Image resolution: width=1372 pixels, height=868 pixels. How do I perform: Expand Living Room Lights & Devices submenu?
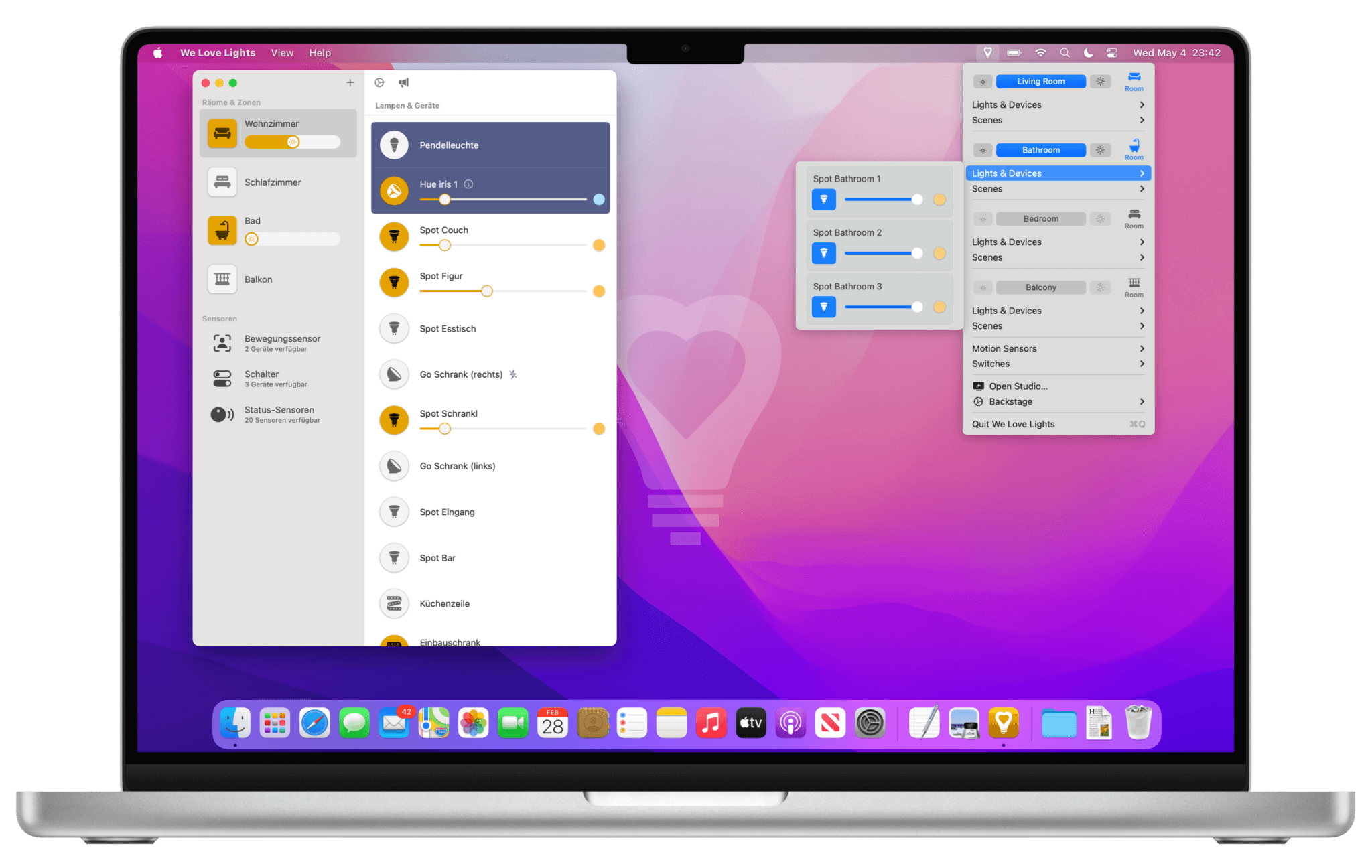(1057, 104)
